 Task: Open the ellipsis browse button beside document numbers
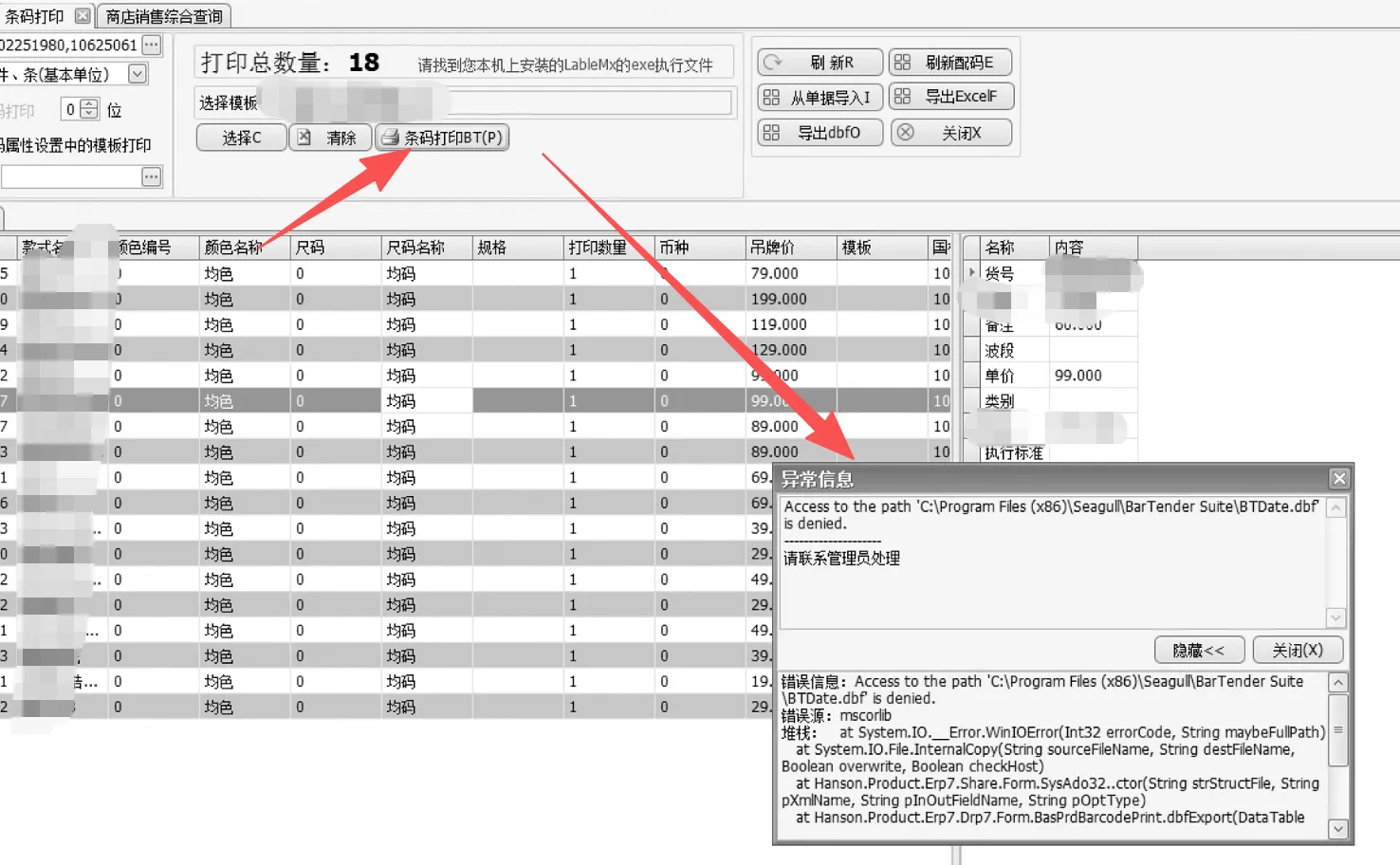click(152, 45)
